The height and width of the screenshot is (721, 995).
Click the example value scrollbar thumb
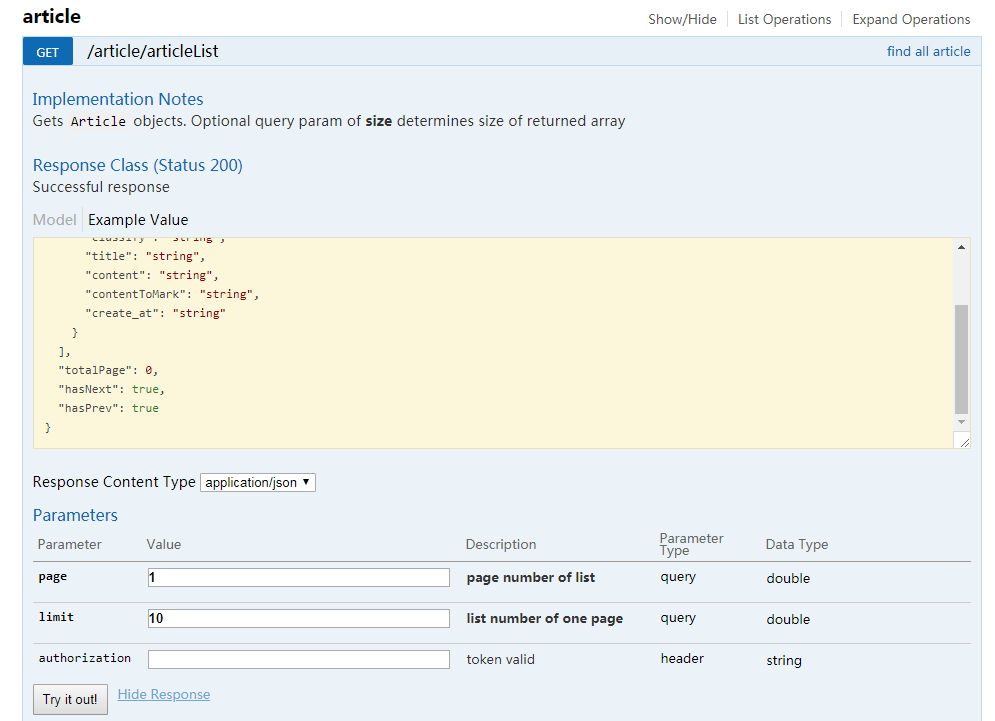click(x=961, y=359)
